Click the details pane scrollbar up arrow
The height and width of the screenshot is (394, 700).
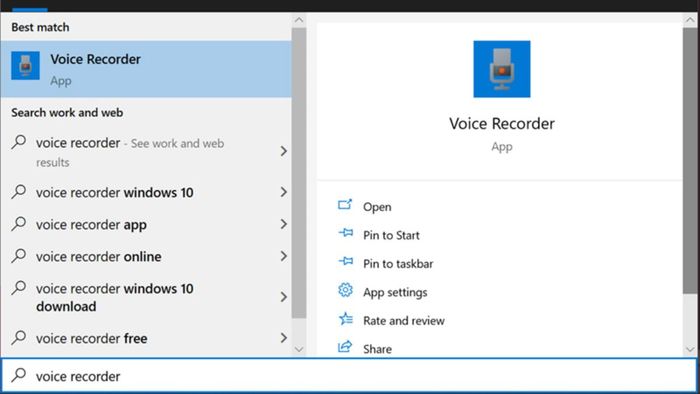690,20
